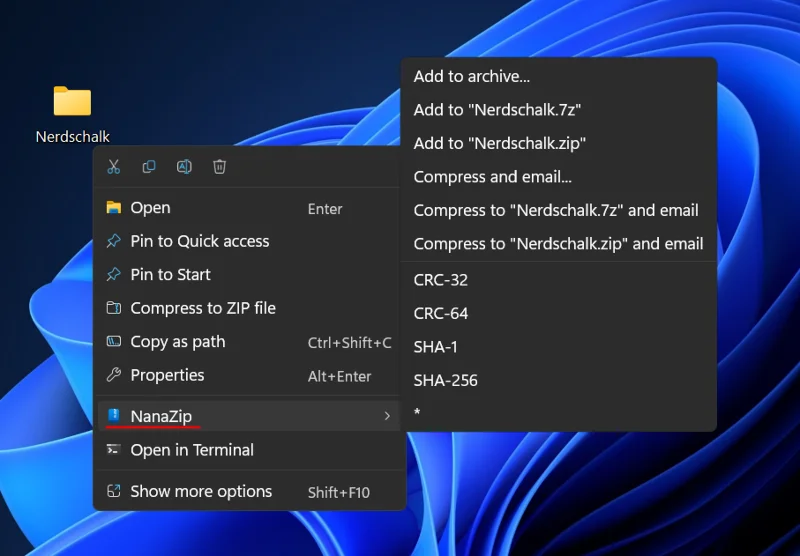Click the Copy icon in context menu
800x556 pixels.
click(x=149, y=167)
